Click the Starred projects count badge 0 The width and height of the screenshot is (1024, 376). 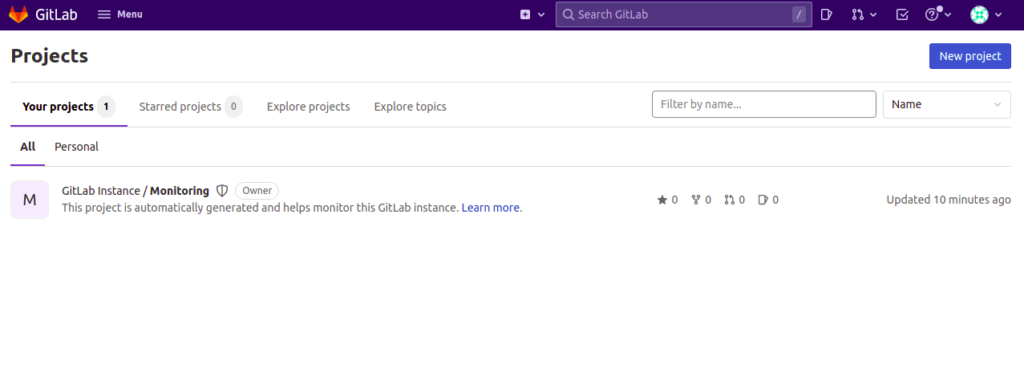pos(234,106)
